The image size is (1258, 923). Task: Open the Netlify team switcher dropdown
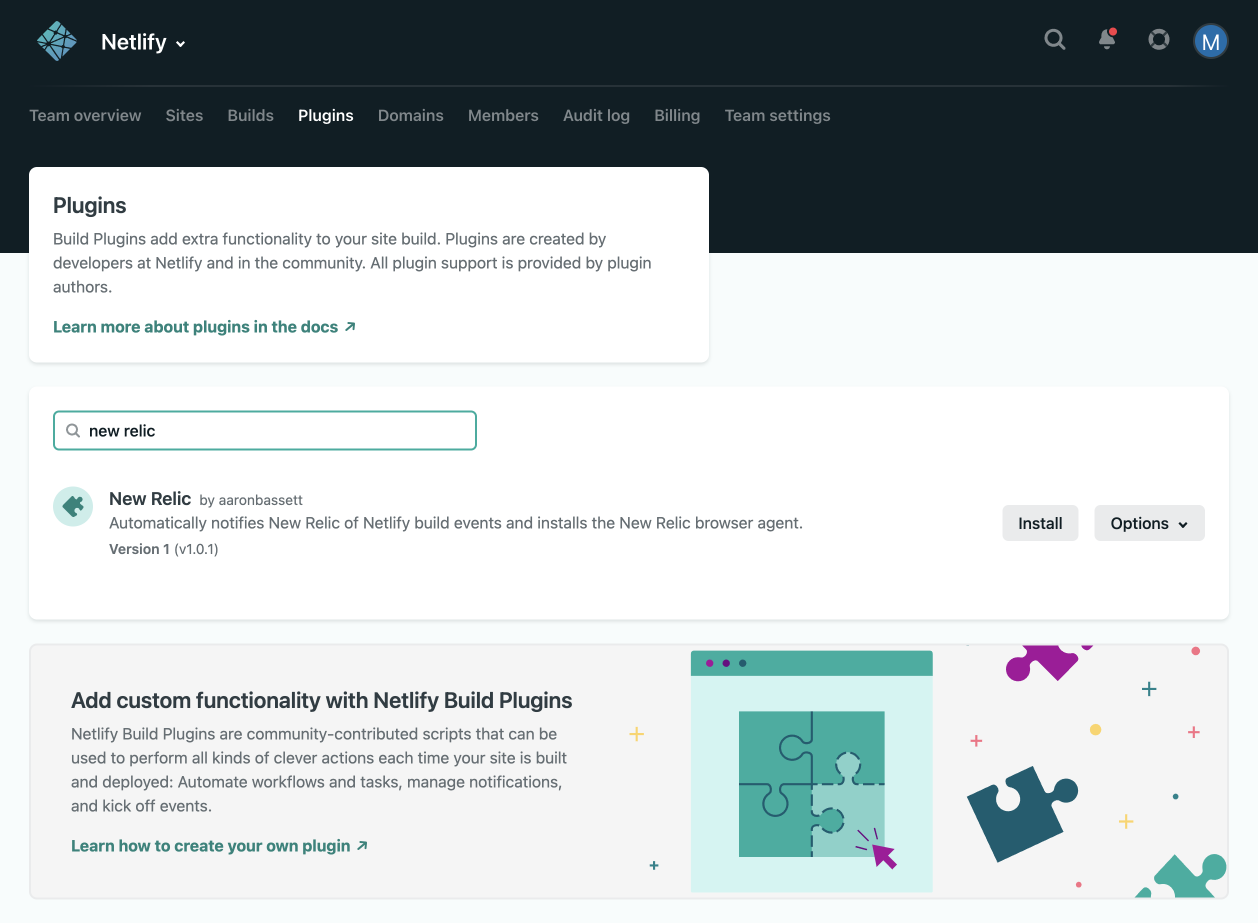click(x=144, y=42)
